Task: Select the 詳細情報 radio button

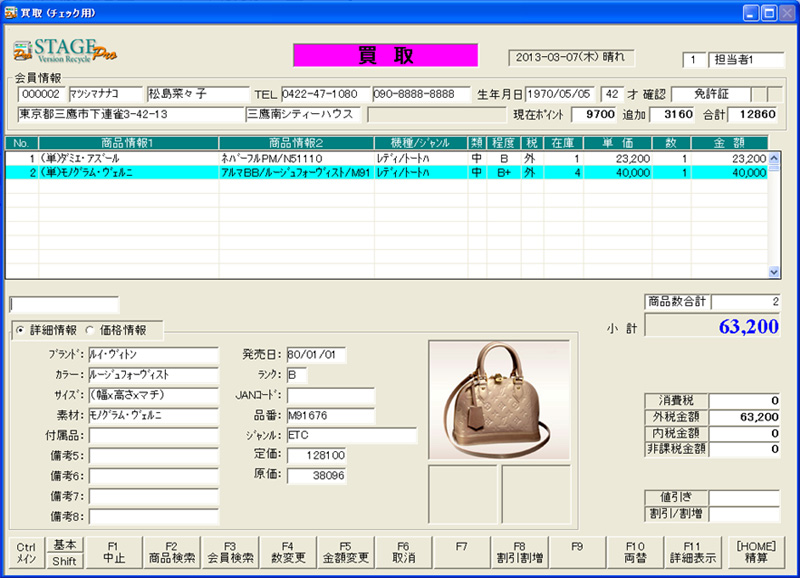Action: click(x=19, y=330)
